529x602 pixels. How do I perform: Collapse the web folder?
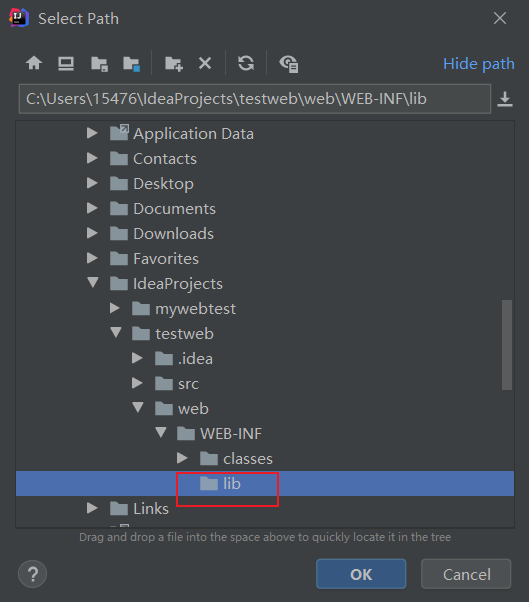click(138, 407)
